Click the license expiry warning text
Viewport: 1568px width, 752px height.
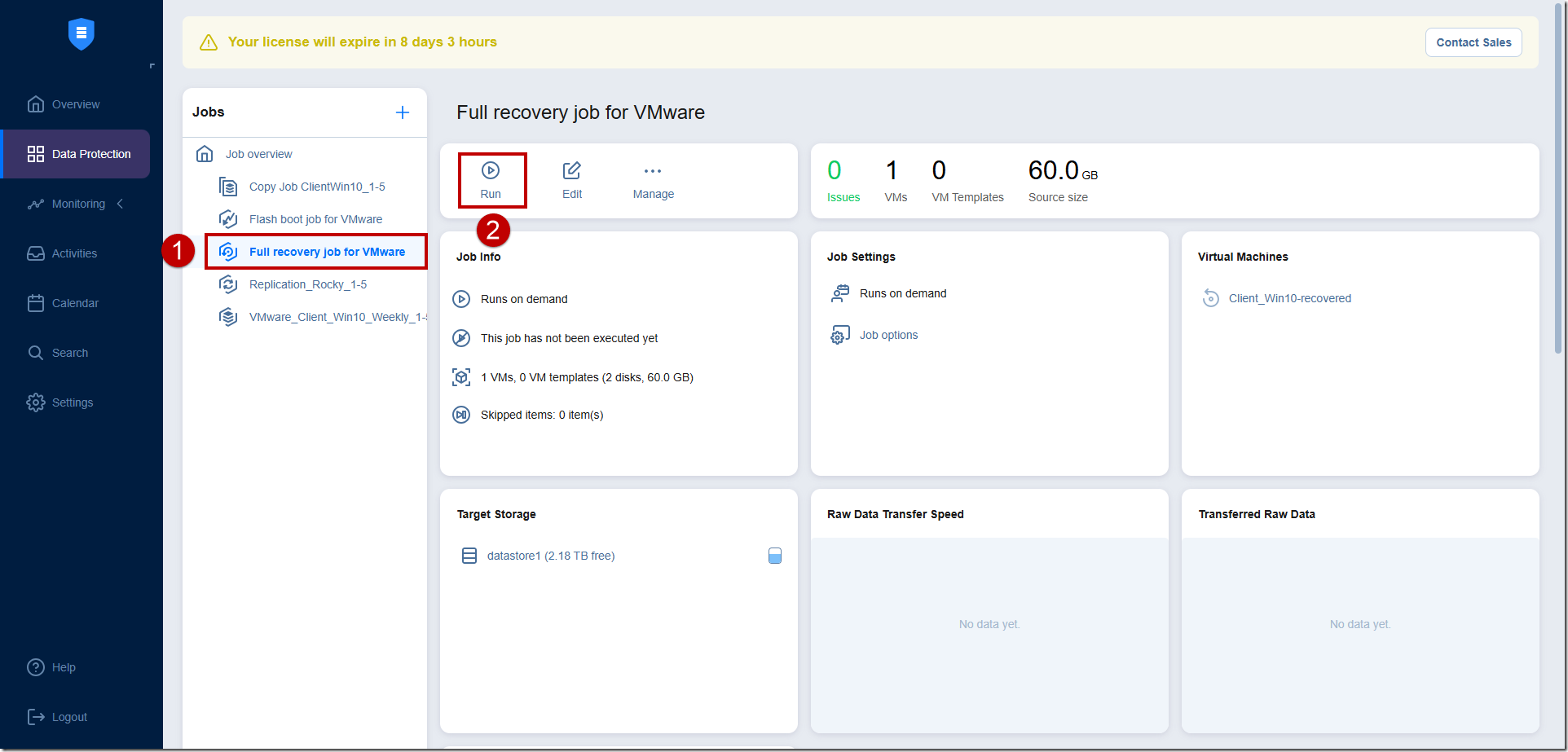pyautogui.click(x=362, y=42)
